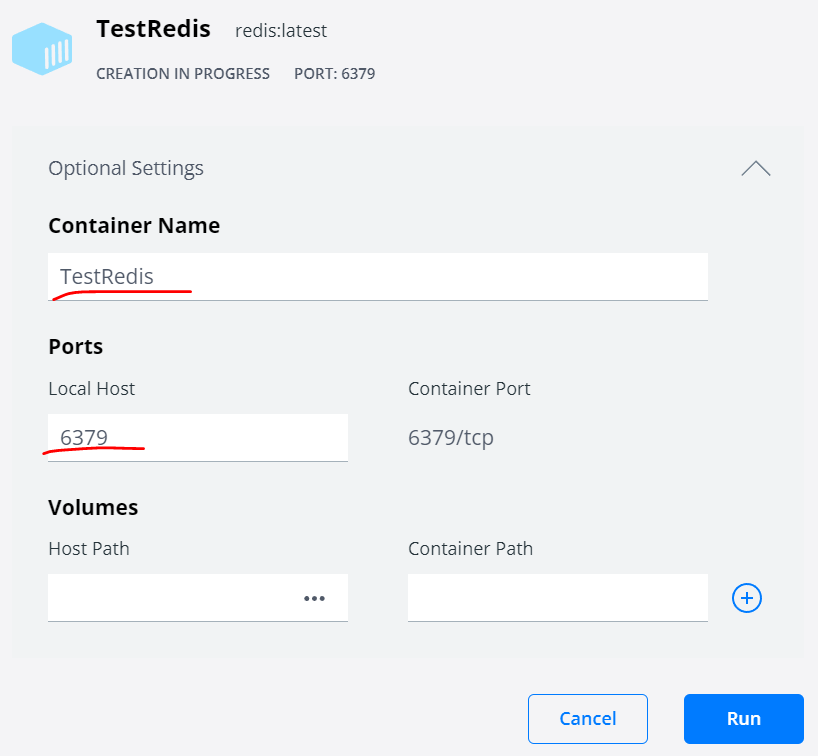
Task: Add another volume with the plus icon
Action: [x=747, y=598]
